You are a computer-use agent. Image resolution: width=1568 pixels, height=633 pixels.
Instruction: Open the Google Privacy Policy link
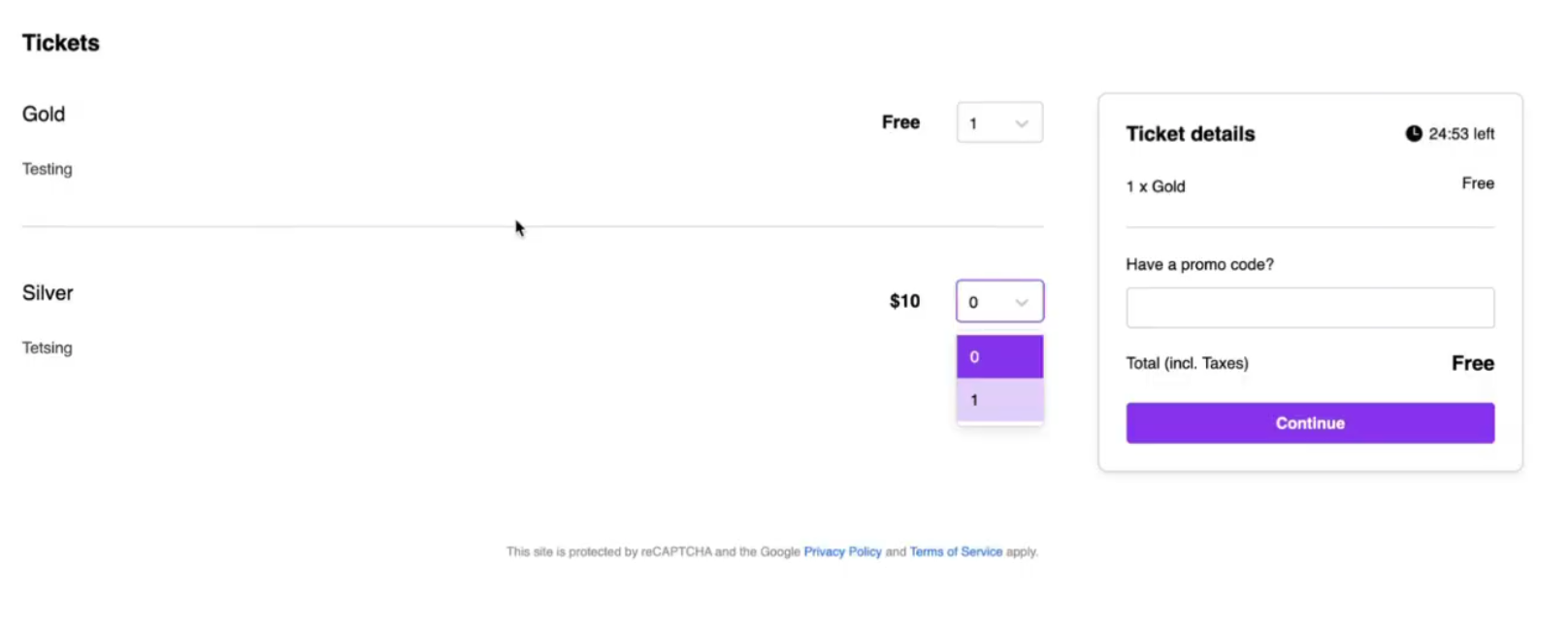click(842, 551)
